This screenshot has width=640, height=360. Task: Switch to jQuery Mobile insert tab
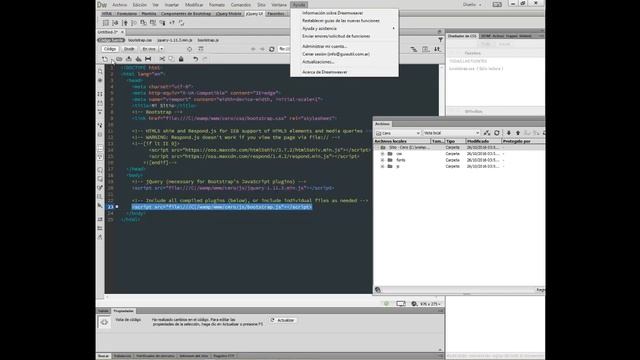(229, 14)
